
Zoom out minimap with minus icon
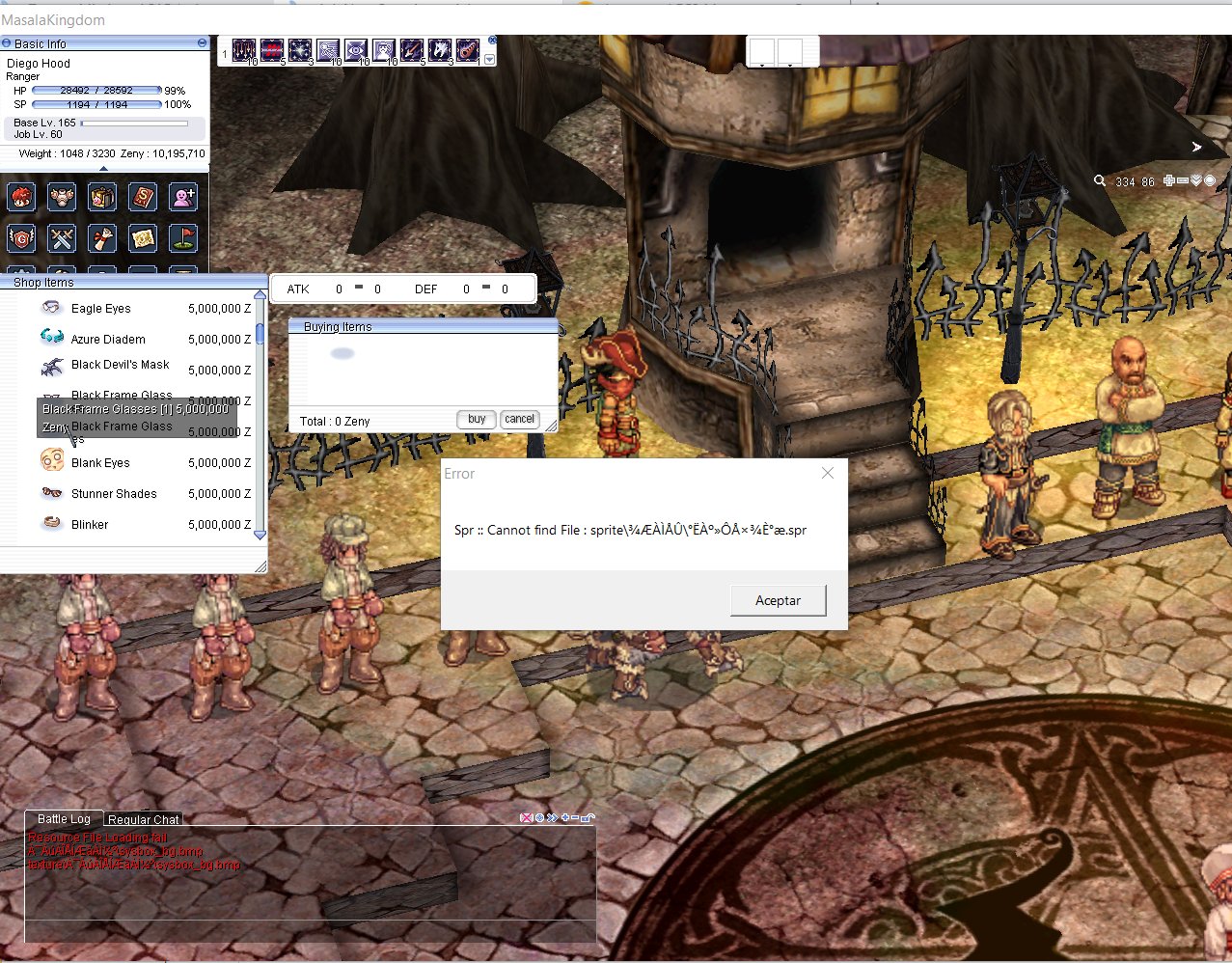coord(1183,180)
